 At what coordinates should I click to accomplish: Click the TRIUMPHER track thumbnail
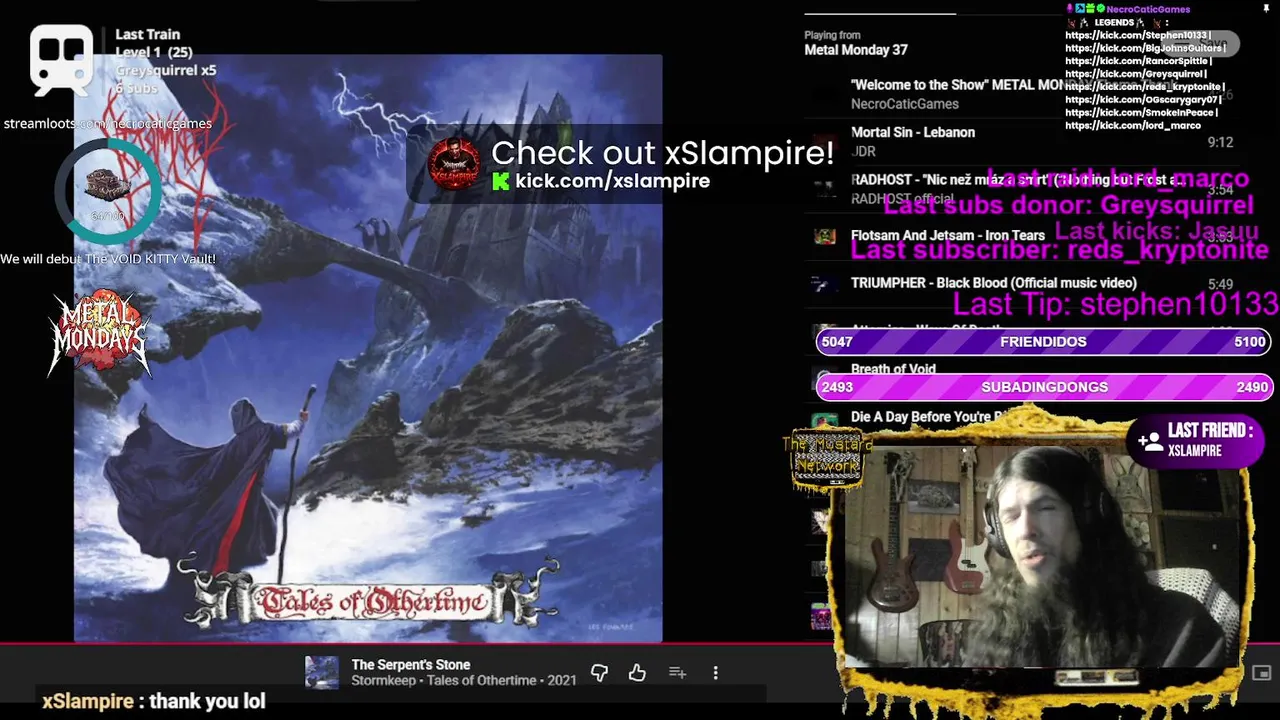824,284
